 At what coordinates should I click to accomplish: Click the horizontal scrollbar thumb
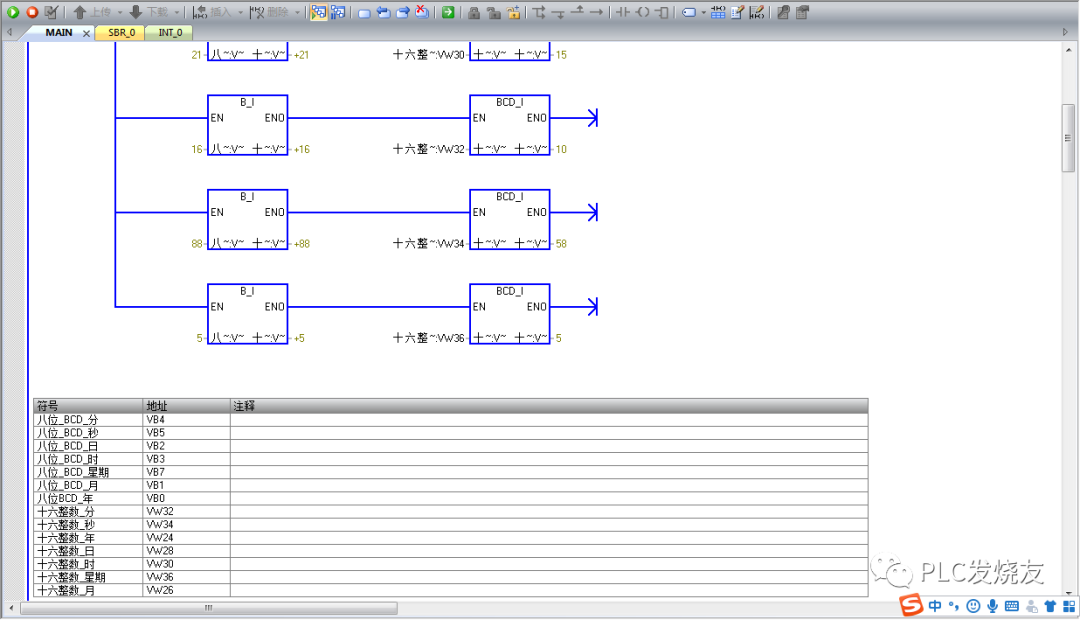click(209, 608)
